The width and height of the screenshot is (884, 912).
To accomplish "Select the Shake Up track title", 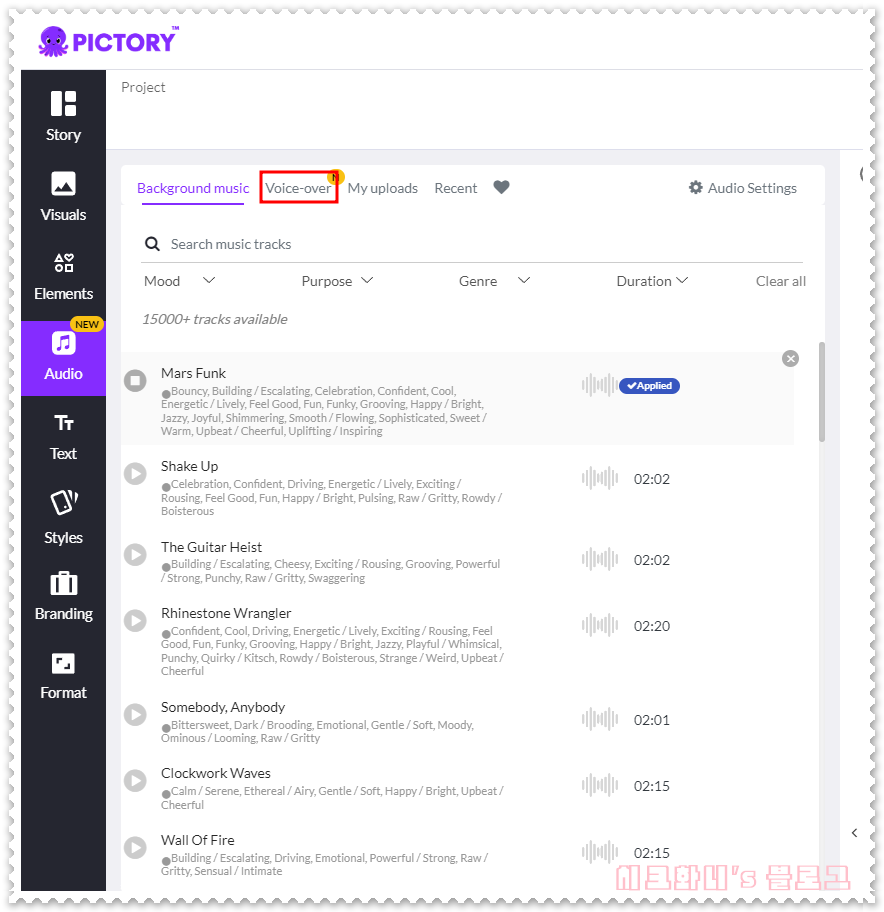I will (190, 466).
